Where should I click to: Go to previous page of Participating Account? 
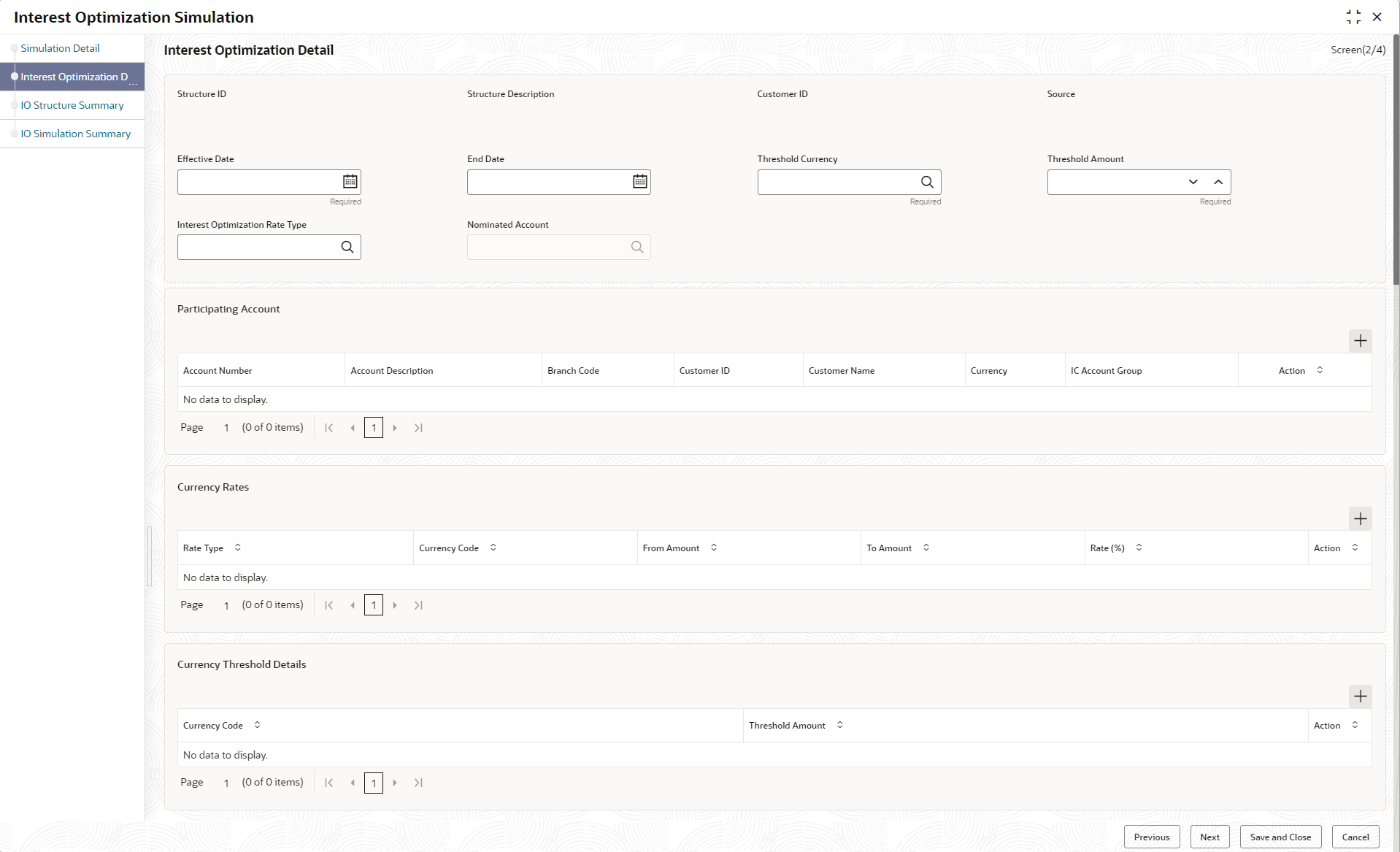[353, 428]
